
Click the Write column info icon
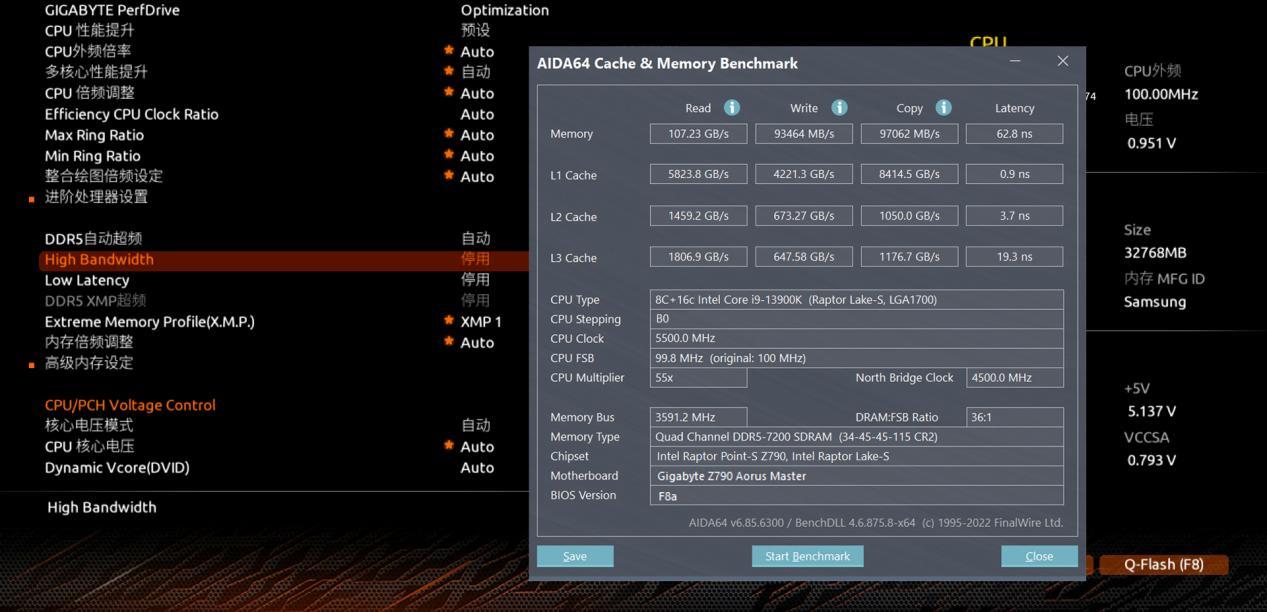839,107
